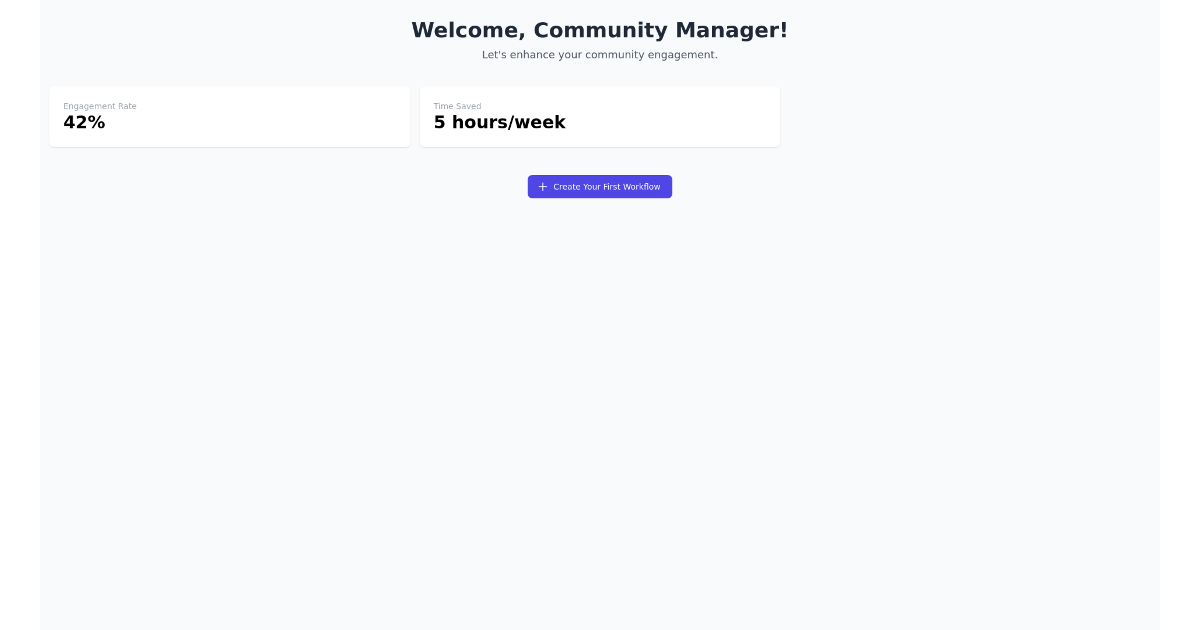Screen dimensions: 1200x630
Task: Click the word Welcome in the header
Action: point(464,30)
